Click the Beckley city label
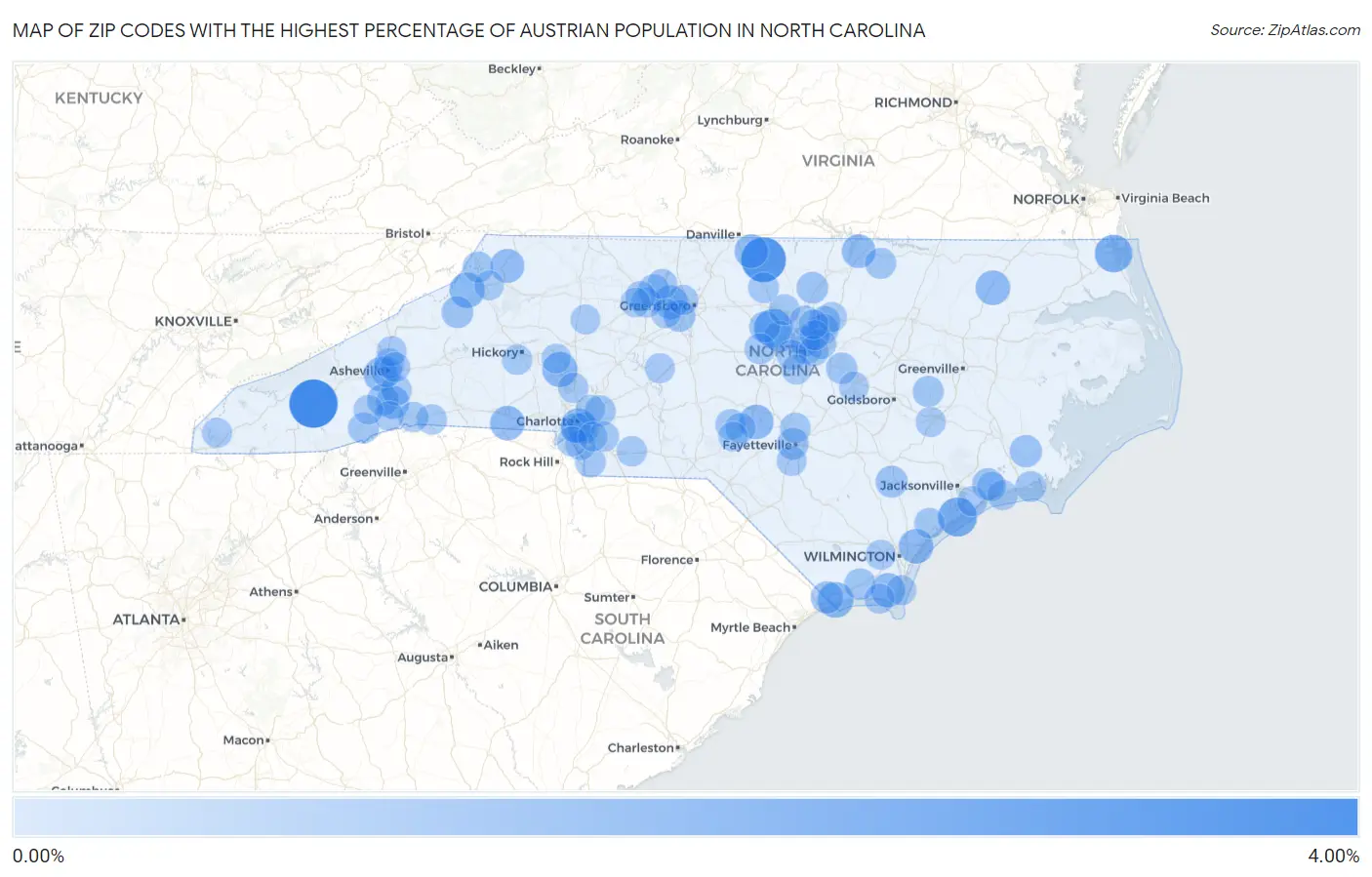 [x=512, y=69]
